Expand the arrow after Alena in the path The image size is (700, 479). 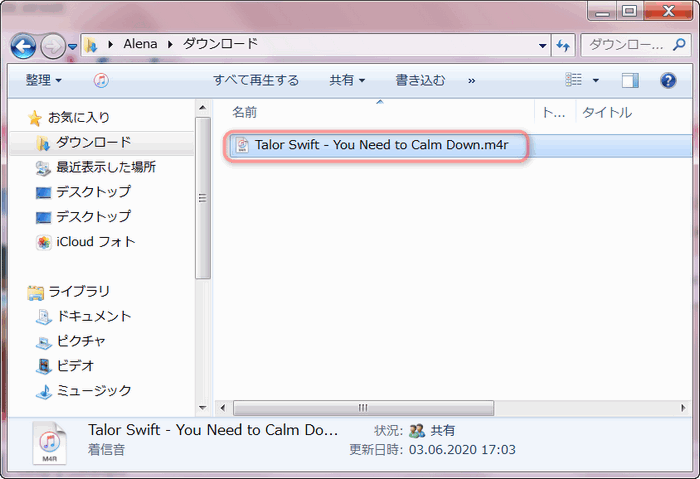[x=170, y=44]
